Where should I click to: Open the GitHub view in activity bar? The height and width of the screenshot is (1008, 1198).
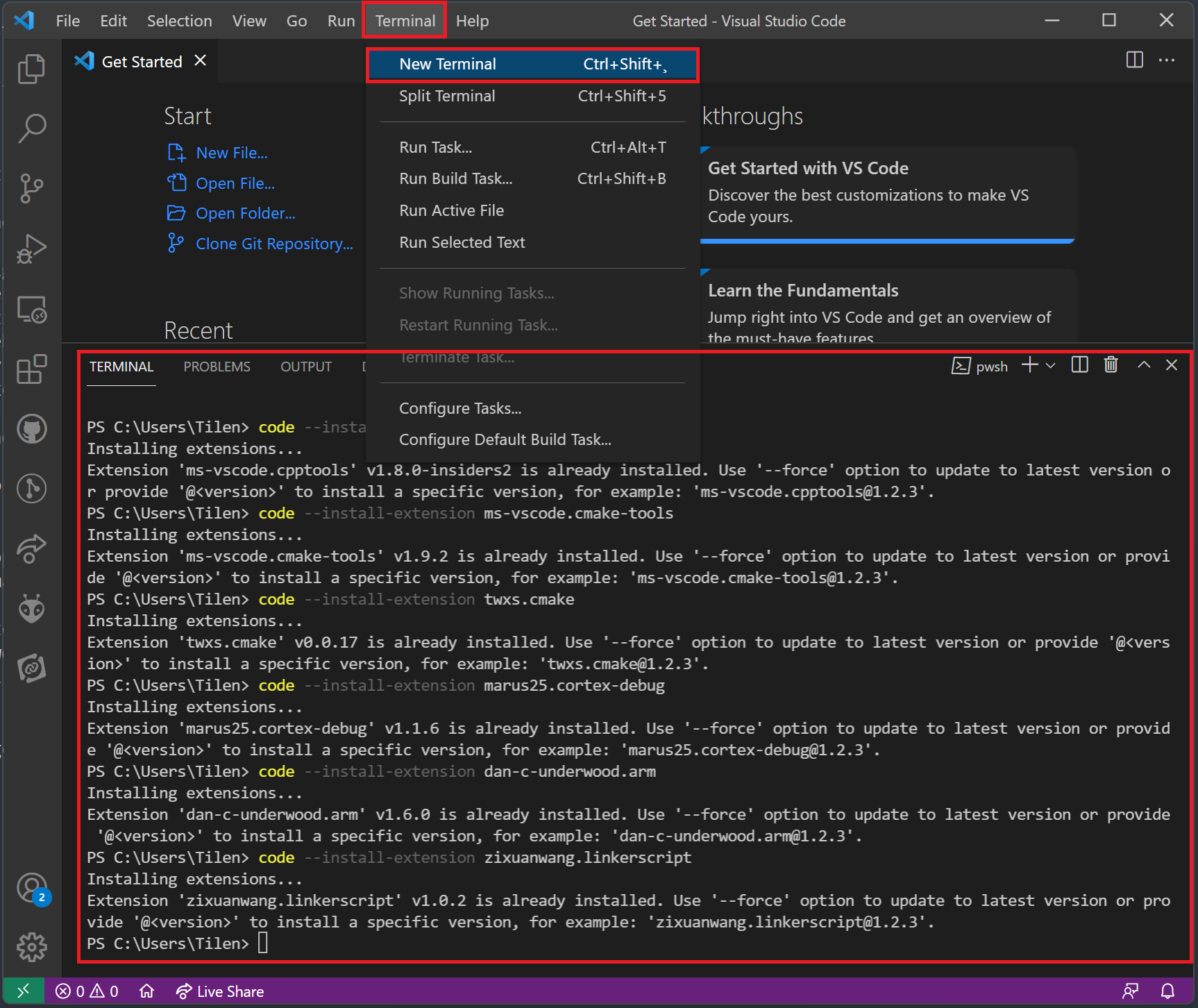click(x=31, y=429)
